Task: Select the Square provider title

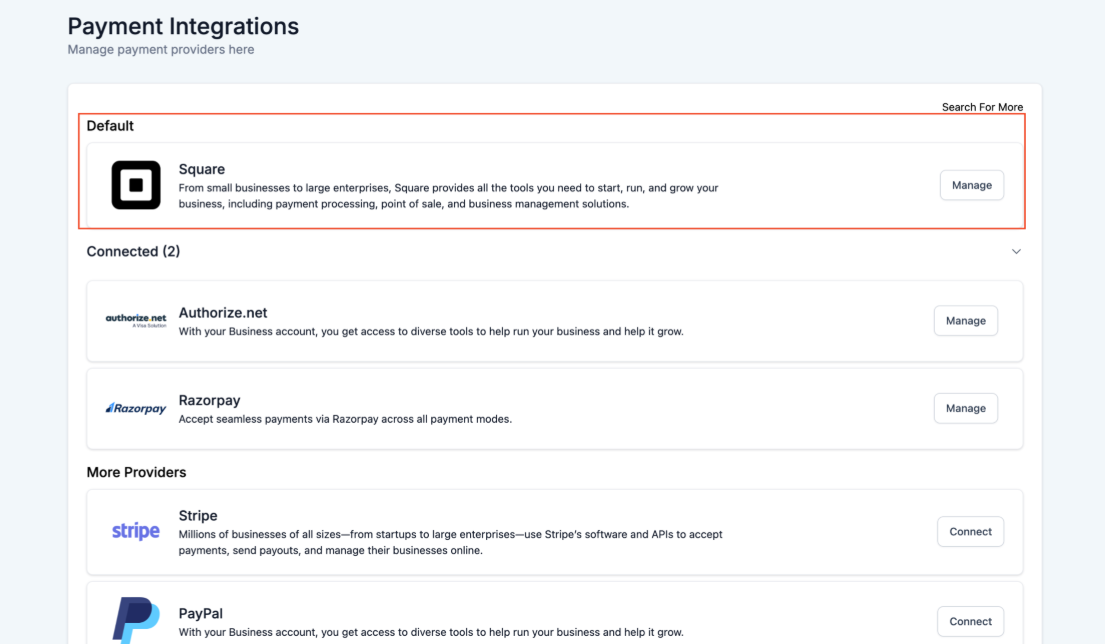Action: tap(202, 169)
